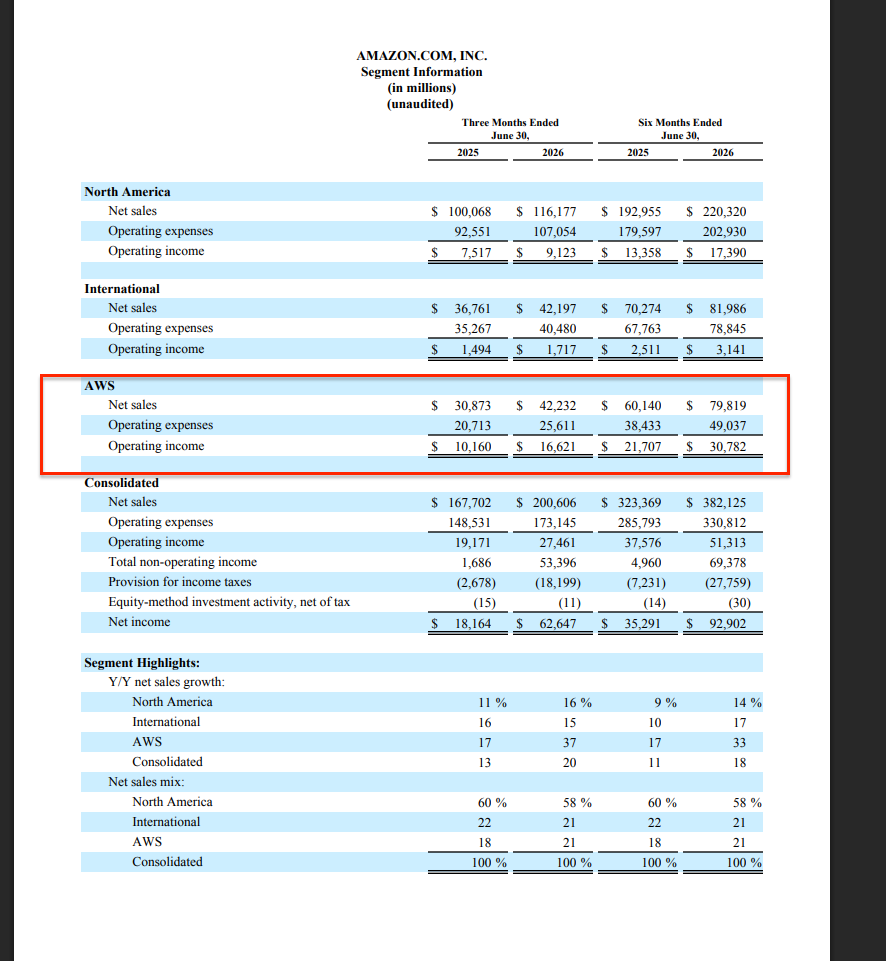Click the bold "Consolidated" section heading

(121, 482)
